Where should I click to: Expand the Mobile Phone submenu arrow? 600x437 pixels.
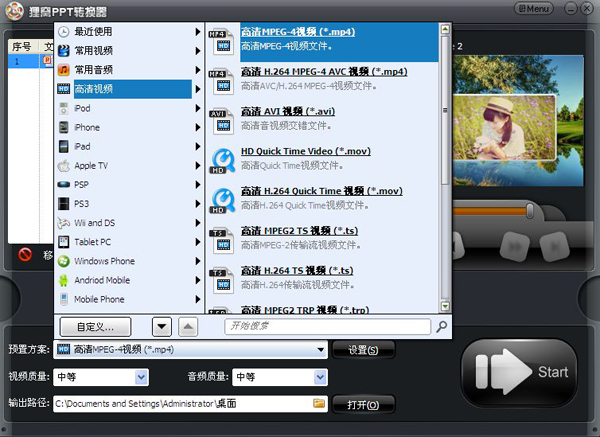(x=197, y=299)
